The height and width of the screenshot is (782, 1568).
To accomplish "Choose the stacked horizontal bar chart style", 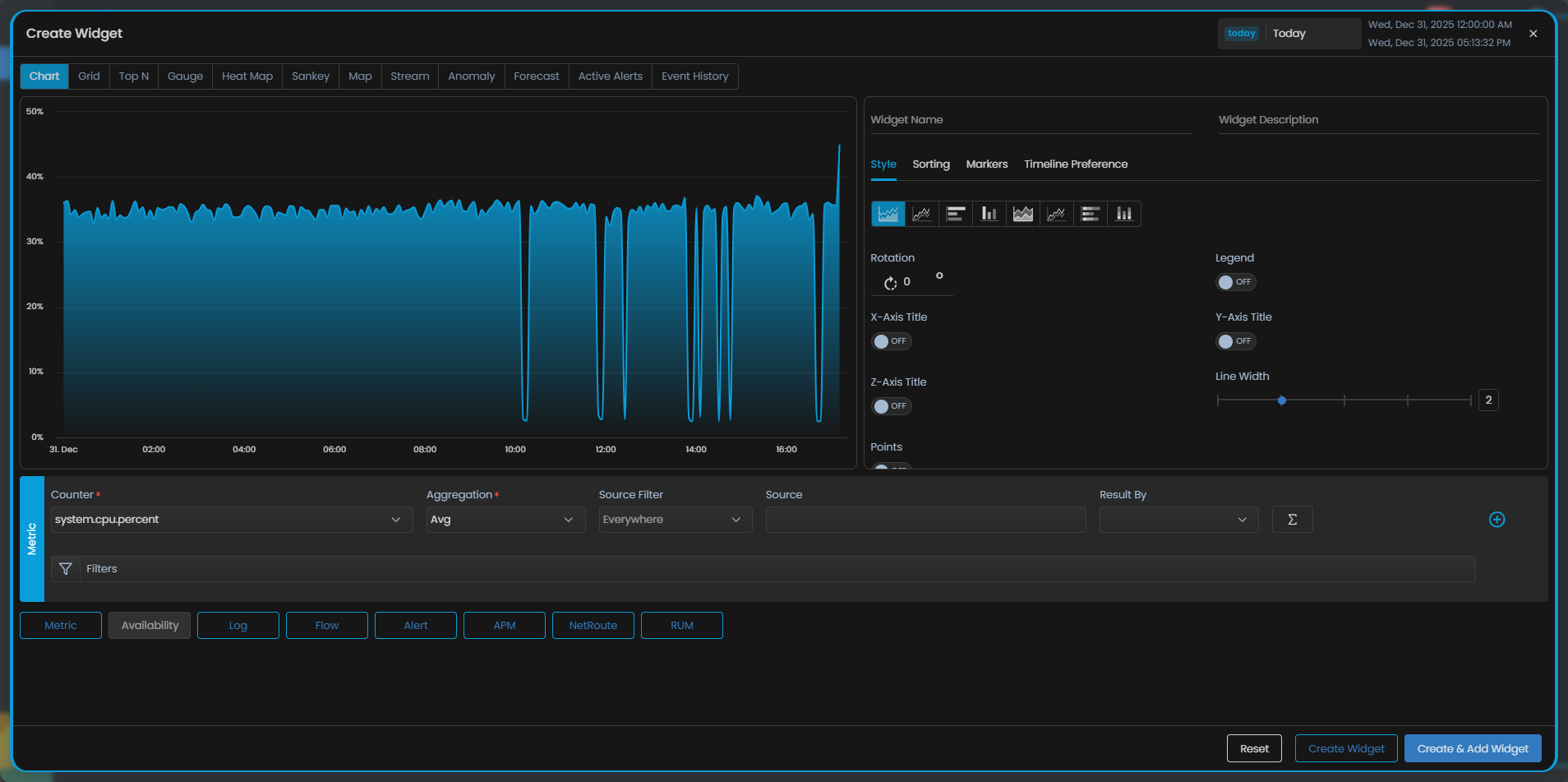I will tap(1090, 214).
